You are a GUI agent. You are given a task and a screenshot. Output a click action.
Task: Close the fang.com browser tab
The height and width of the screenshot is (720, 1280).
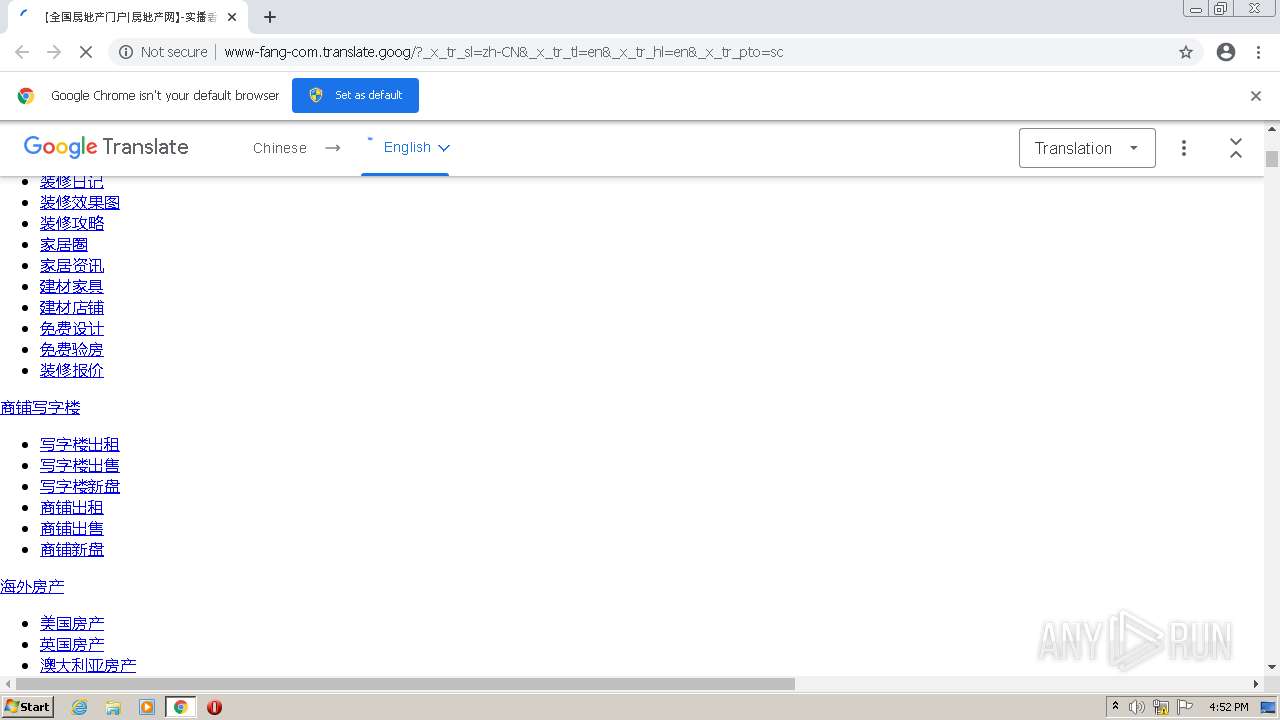pos(231,17)
